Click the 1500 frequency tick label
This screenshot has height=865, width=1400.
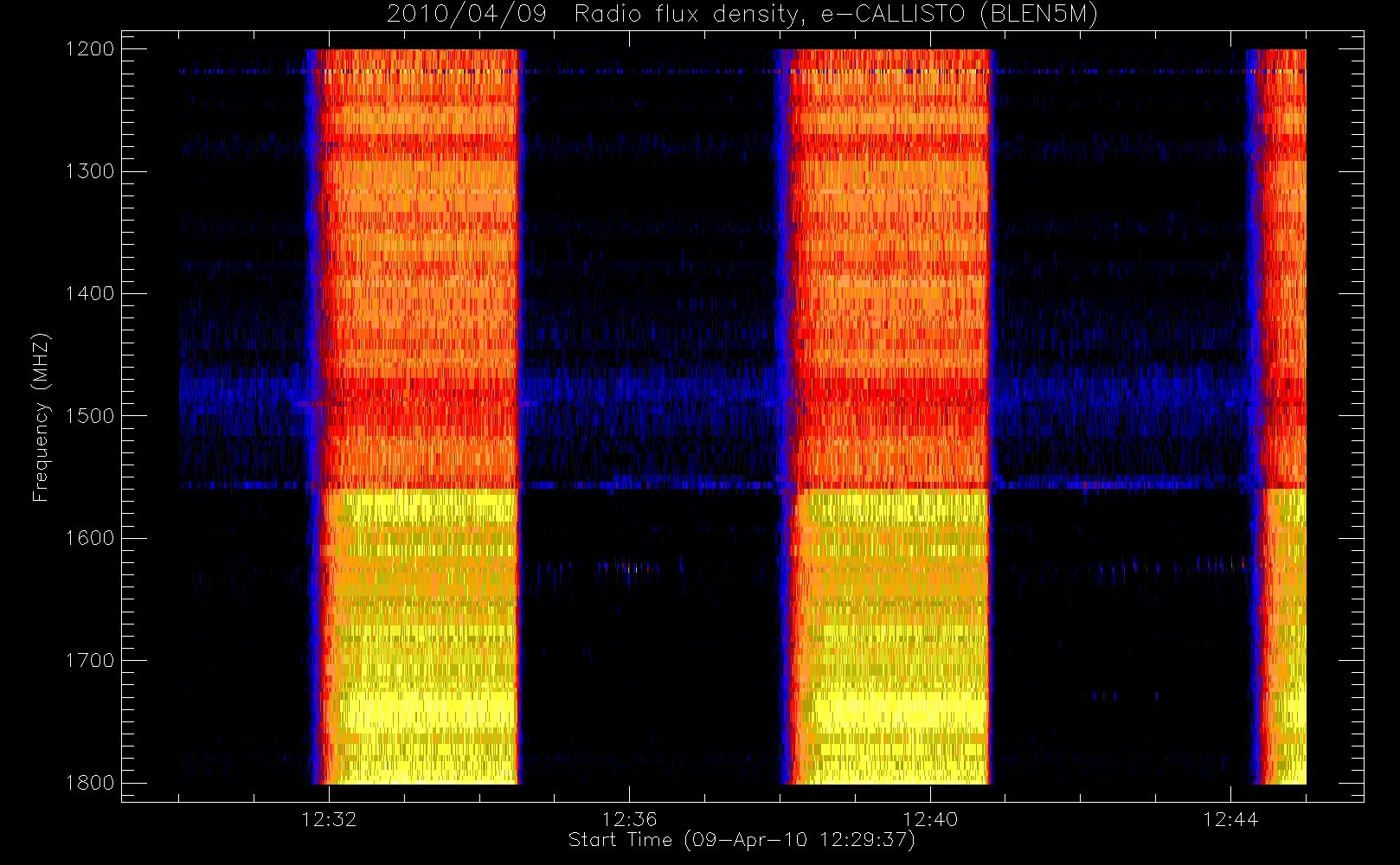click(x=90, y=416)
